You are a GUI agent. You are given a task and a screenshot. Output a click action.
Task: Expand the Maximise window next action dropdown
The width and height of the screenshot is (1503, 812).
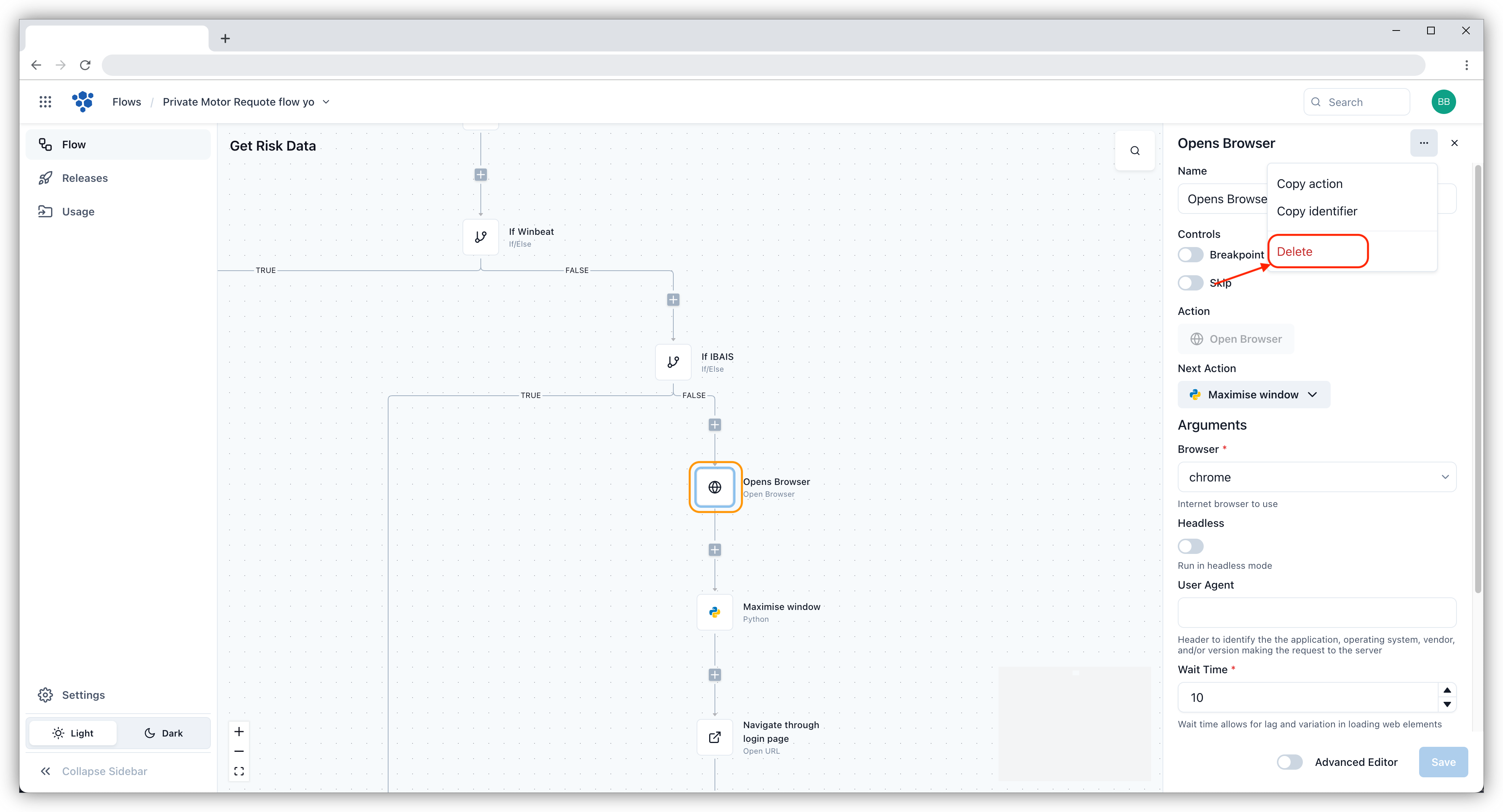point(1253,395)
